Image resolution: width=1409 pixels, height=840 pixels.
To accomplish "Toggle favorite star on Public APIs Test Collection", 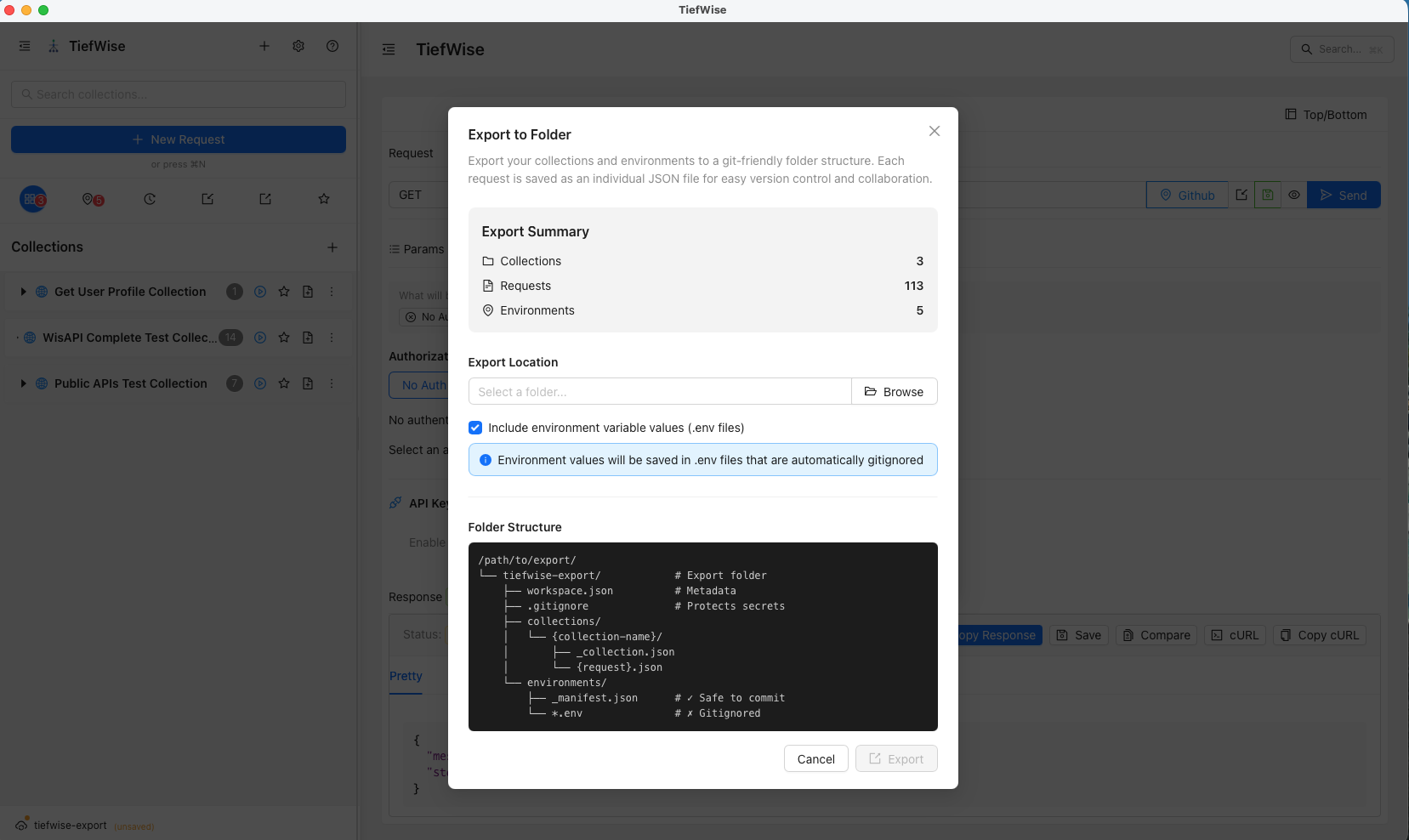I will pos(284,383).
